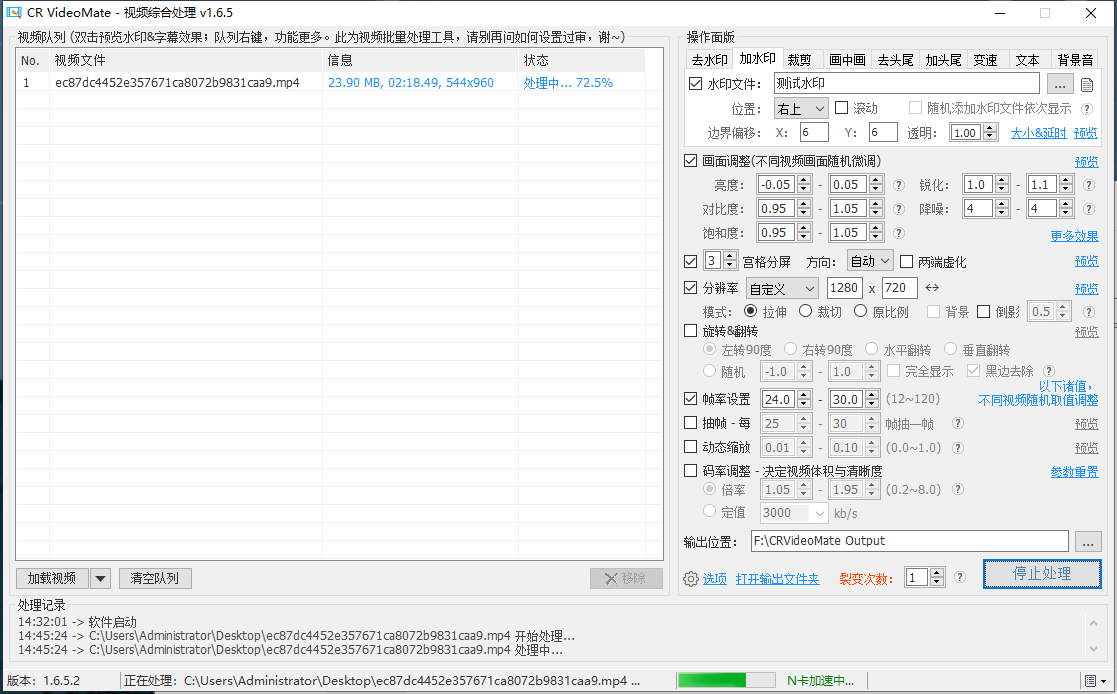Open the 方向 自动 dropdown
Screen dimensions: 1117x694
click(x=870, y=261)
